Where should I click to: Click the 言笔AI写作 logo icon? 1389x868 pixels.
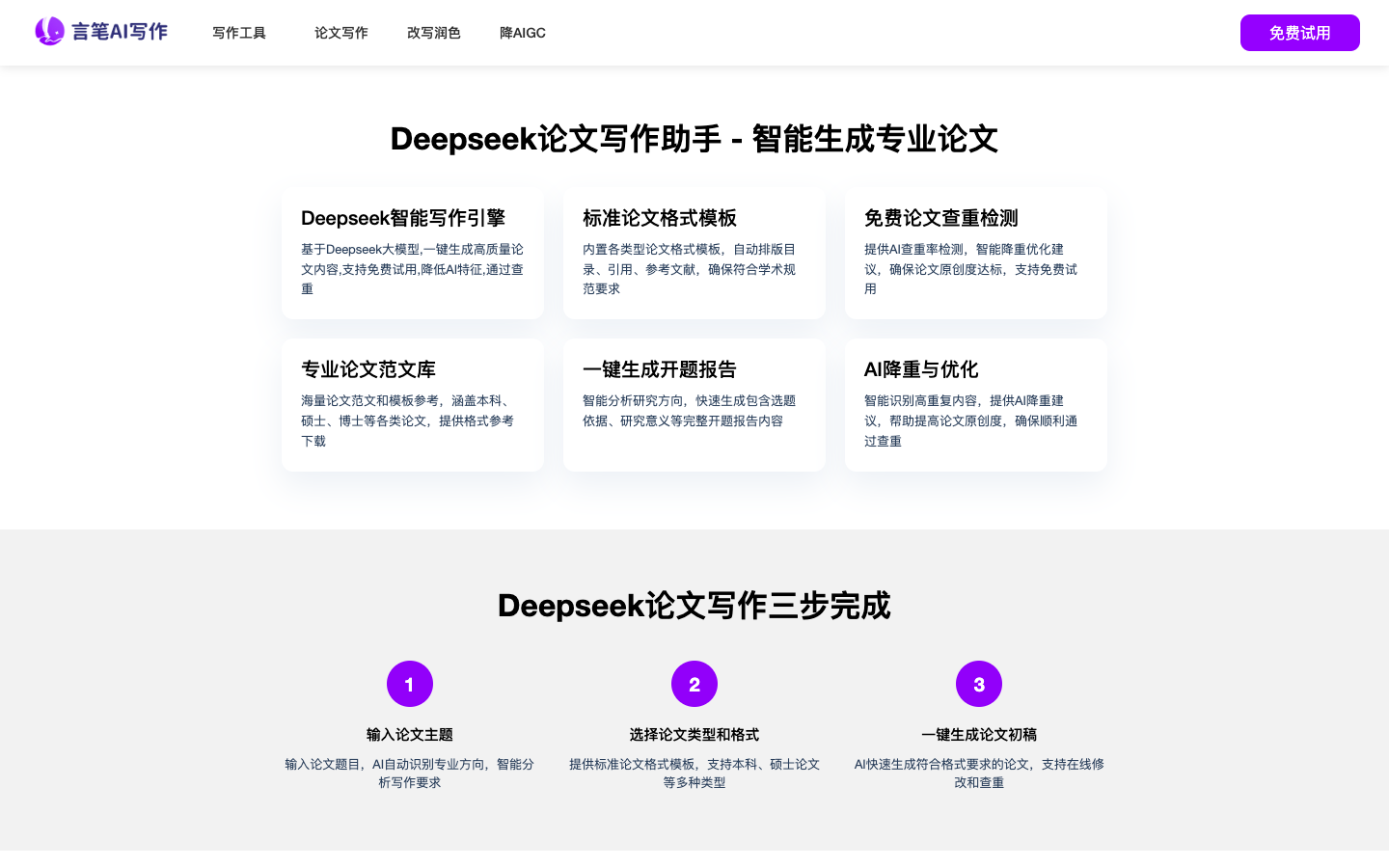click(49, 32)
